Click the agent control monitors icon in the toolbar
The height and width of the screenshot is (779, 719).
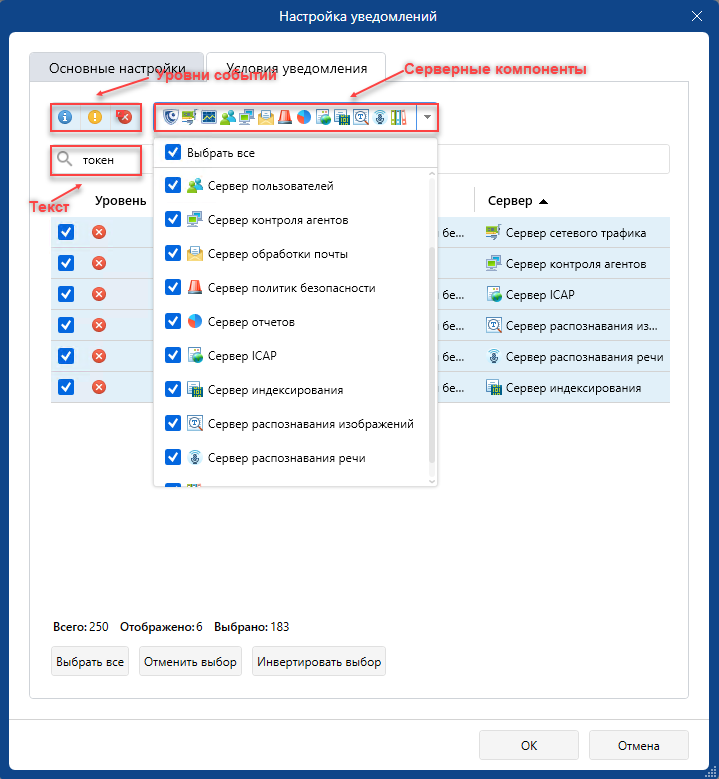point(246,117)
